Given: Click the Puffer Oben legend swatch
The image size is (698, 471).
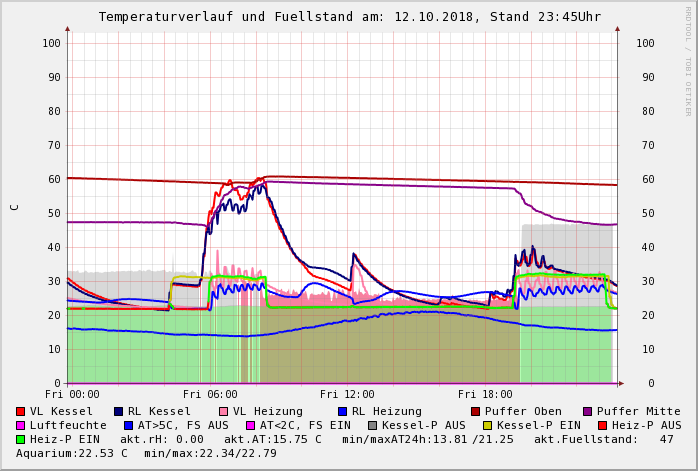Looking at the screenshot, I should 476,411.
